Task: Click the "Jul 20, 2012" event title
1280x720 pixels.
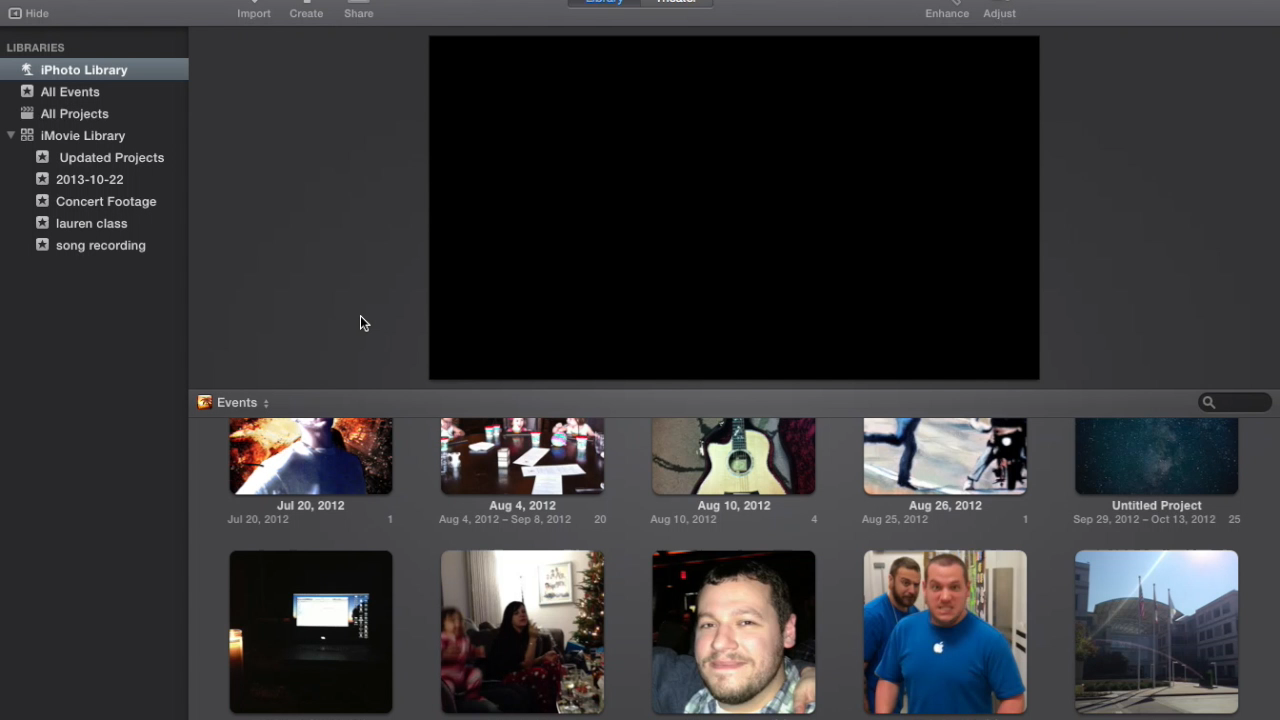Action: click(311, 506)
